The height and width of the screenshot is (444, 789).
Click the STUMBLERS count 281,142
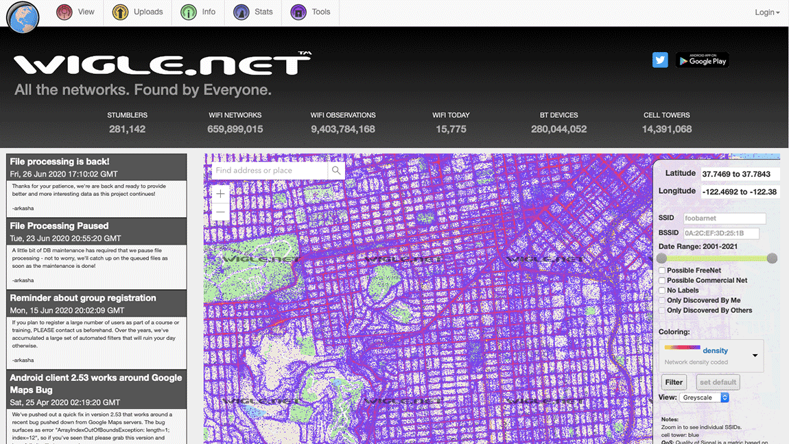(127, 129)
